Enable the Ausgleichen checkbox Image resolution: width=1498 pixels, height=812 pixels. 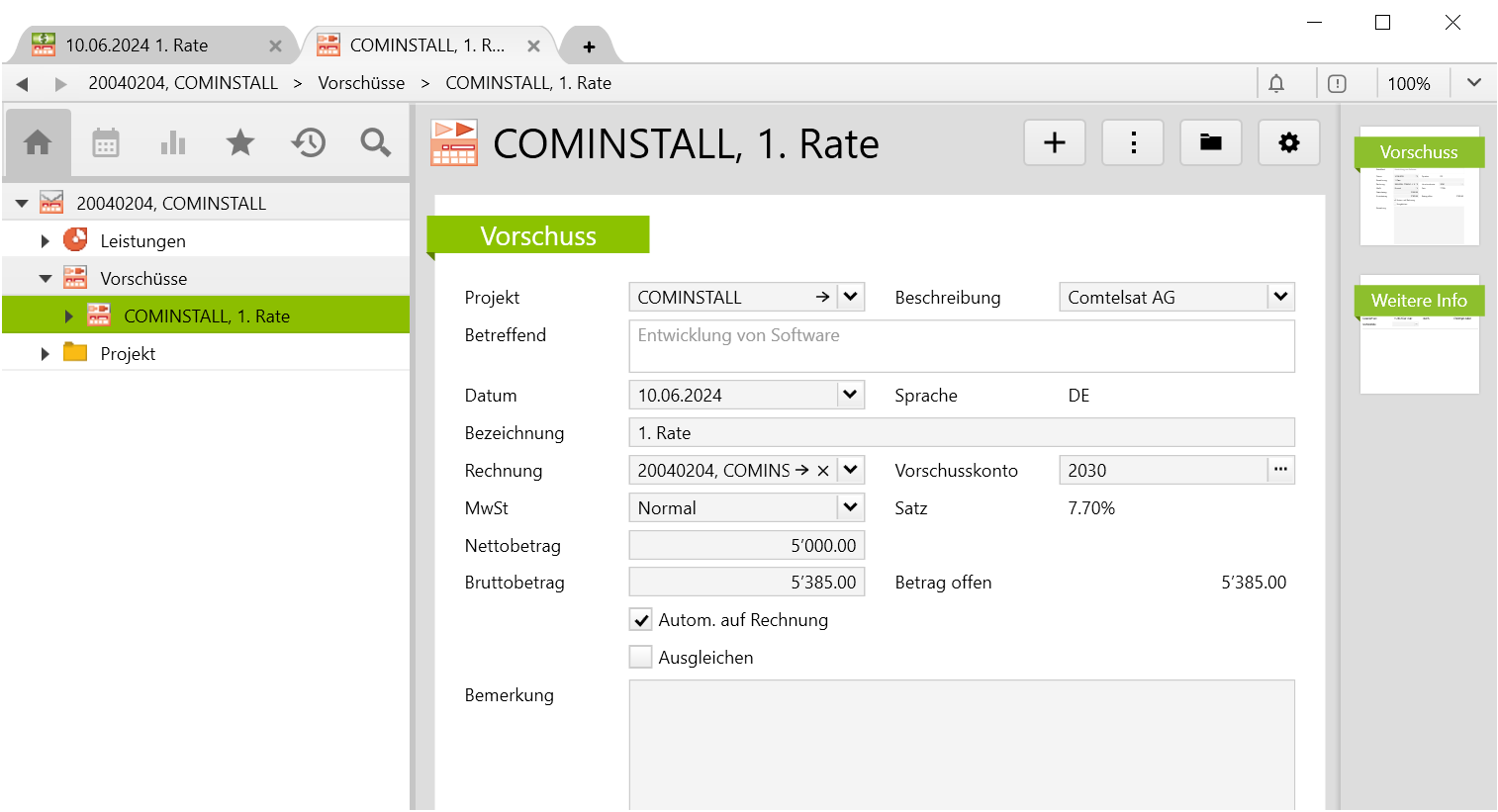tap(641, 658)
